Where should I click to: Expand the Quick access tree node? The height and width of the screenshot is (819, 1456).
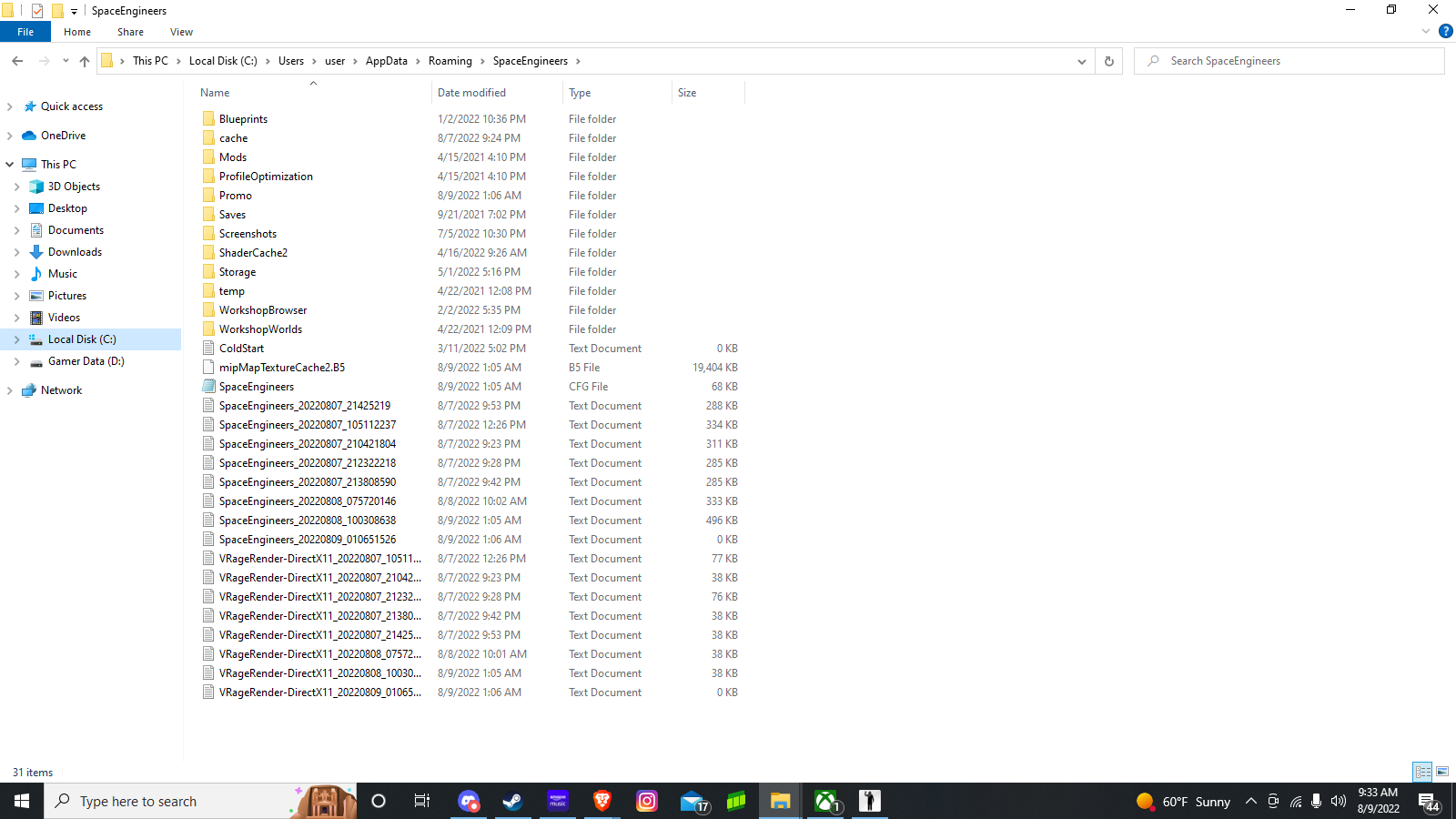(10, 106)
